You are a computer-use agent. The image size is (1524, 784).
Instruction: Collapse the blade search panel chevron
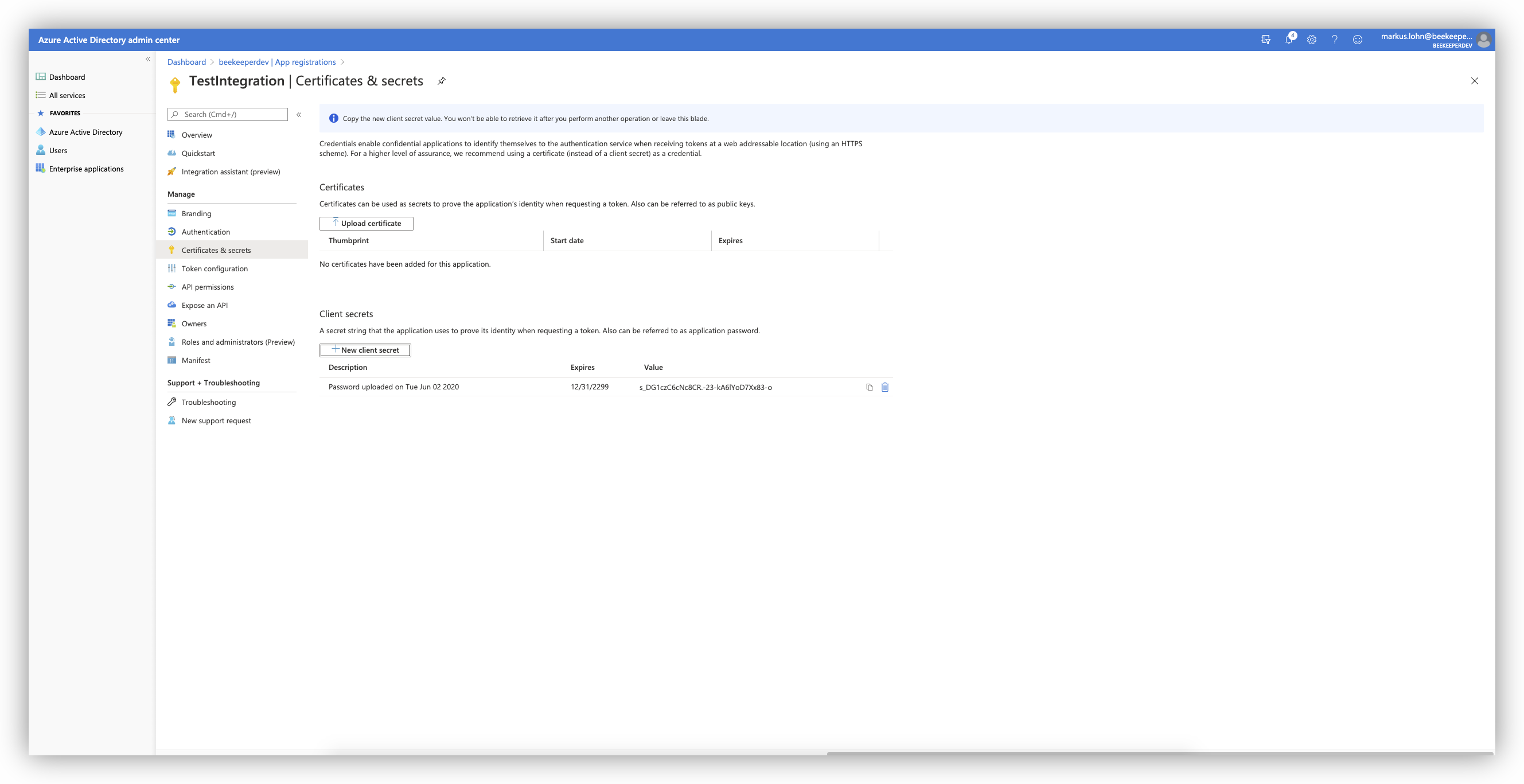click(x=299, y=114)
